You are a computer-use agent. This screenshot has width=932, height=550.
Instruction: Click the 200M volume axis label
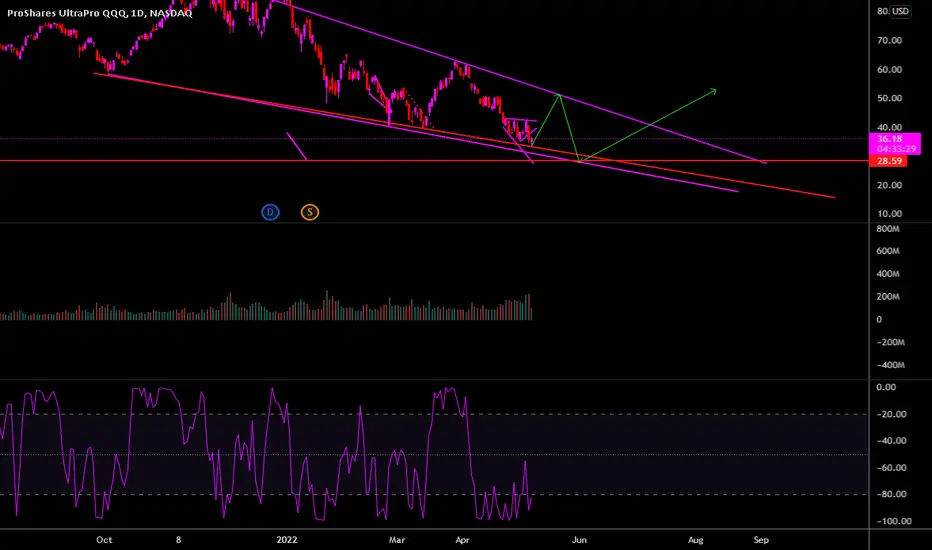click(x=887, y=296)
